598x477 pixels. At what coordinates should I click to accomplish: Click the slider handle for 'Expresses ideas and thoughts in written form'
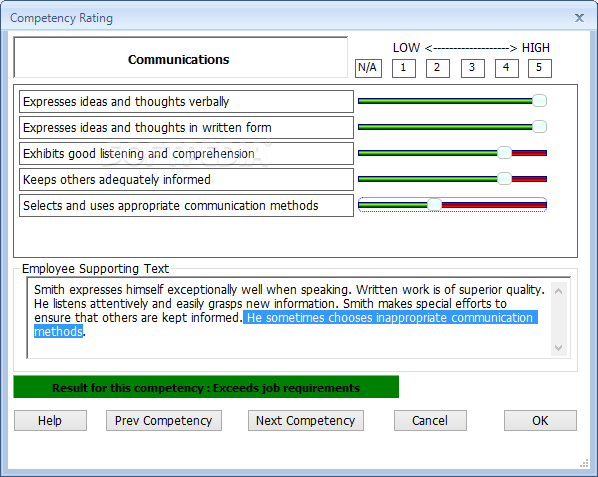click(x=539, y=127)
